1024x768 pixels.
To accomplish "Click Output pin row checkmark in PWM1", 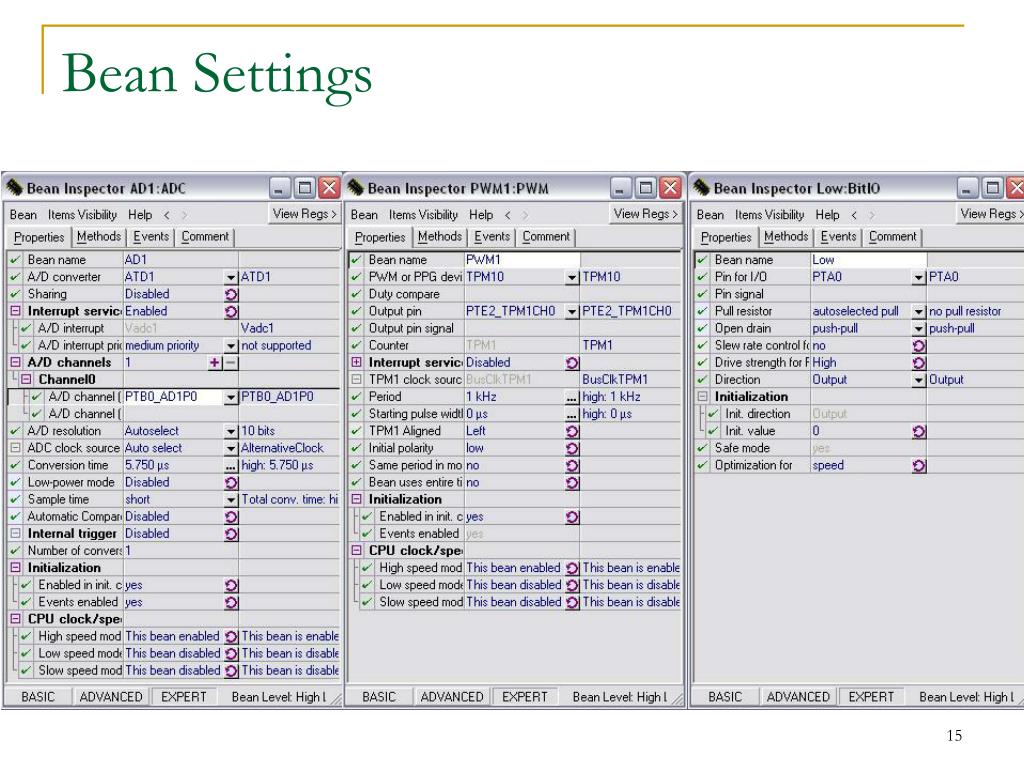I will pyautogui.click(x=356, y=311).
